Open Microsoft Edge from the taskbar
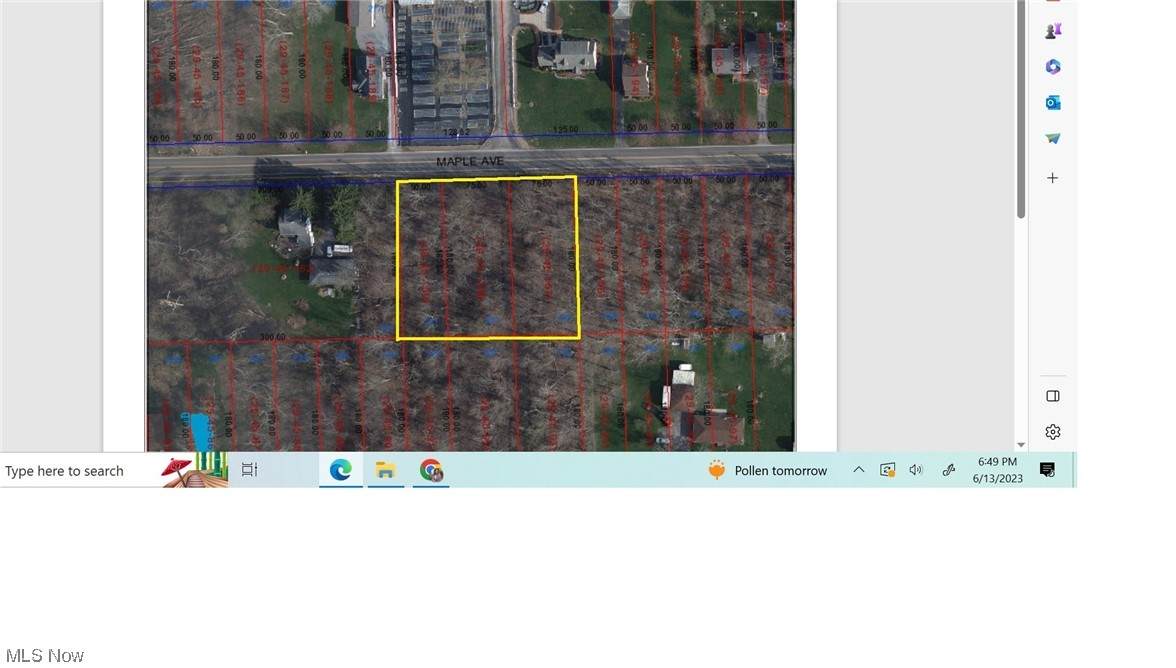The width and height of the screenshot is (1176, 668). coord(341,470)
